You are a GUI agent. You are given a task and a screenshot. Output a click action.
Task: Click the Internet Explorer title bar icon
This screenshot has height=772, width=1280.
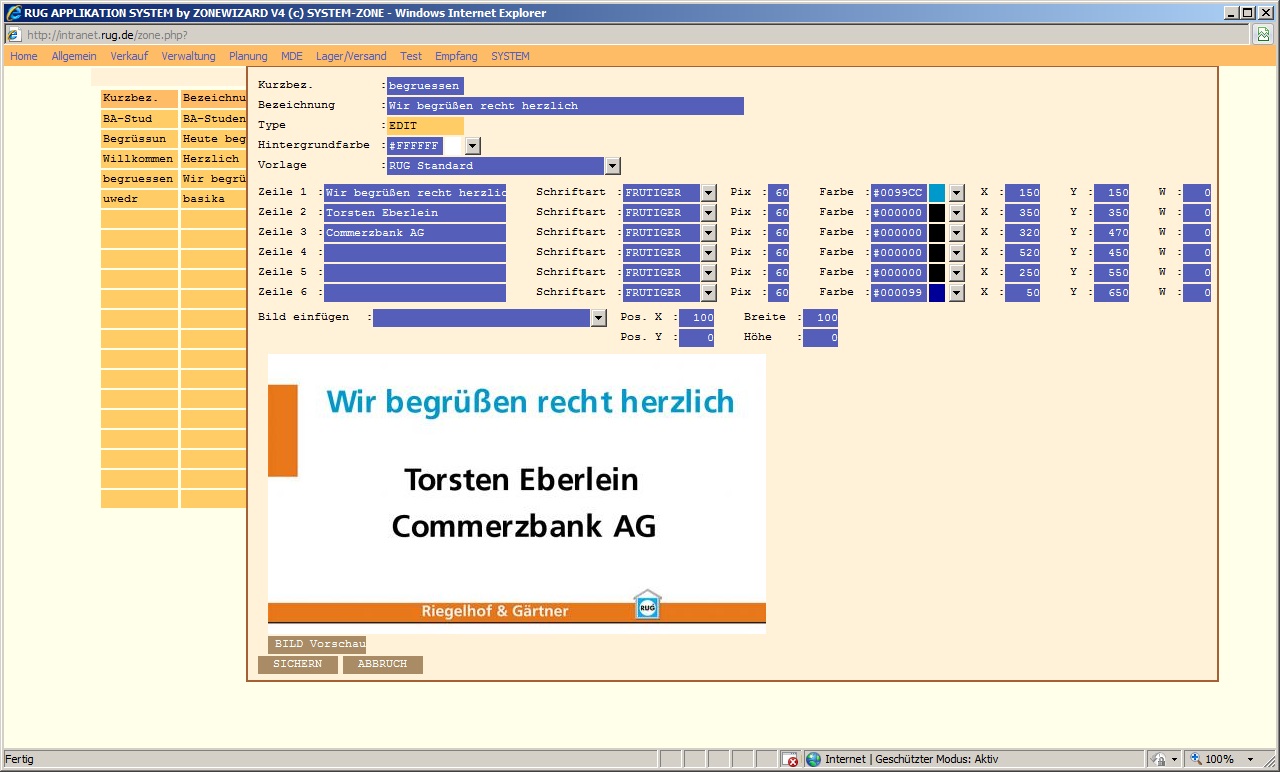tap(14, 12)
